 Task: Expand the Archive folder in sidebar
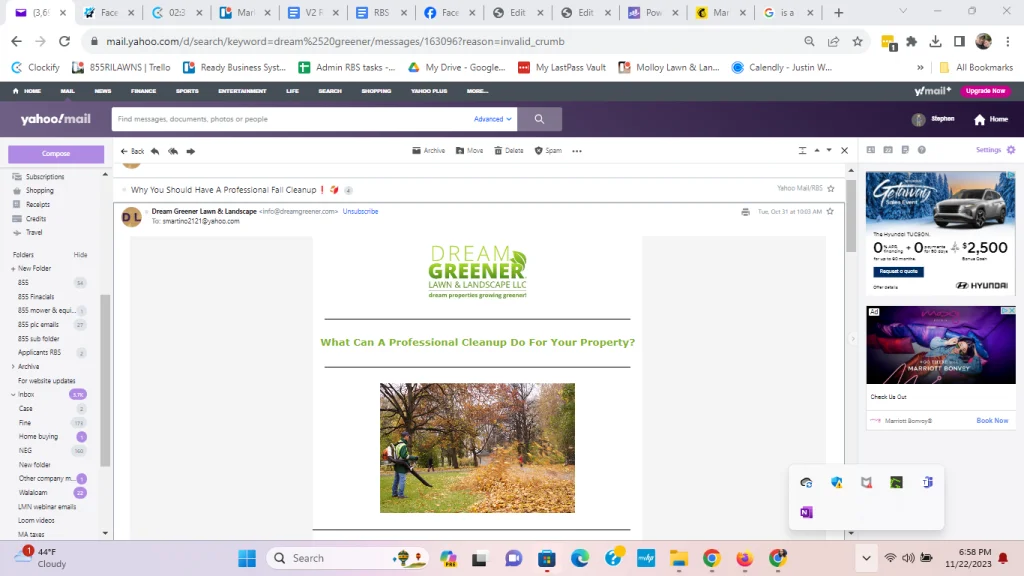coord(13,366)
